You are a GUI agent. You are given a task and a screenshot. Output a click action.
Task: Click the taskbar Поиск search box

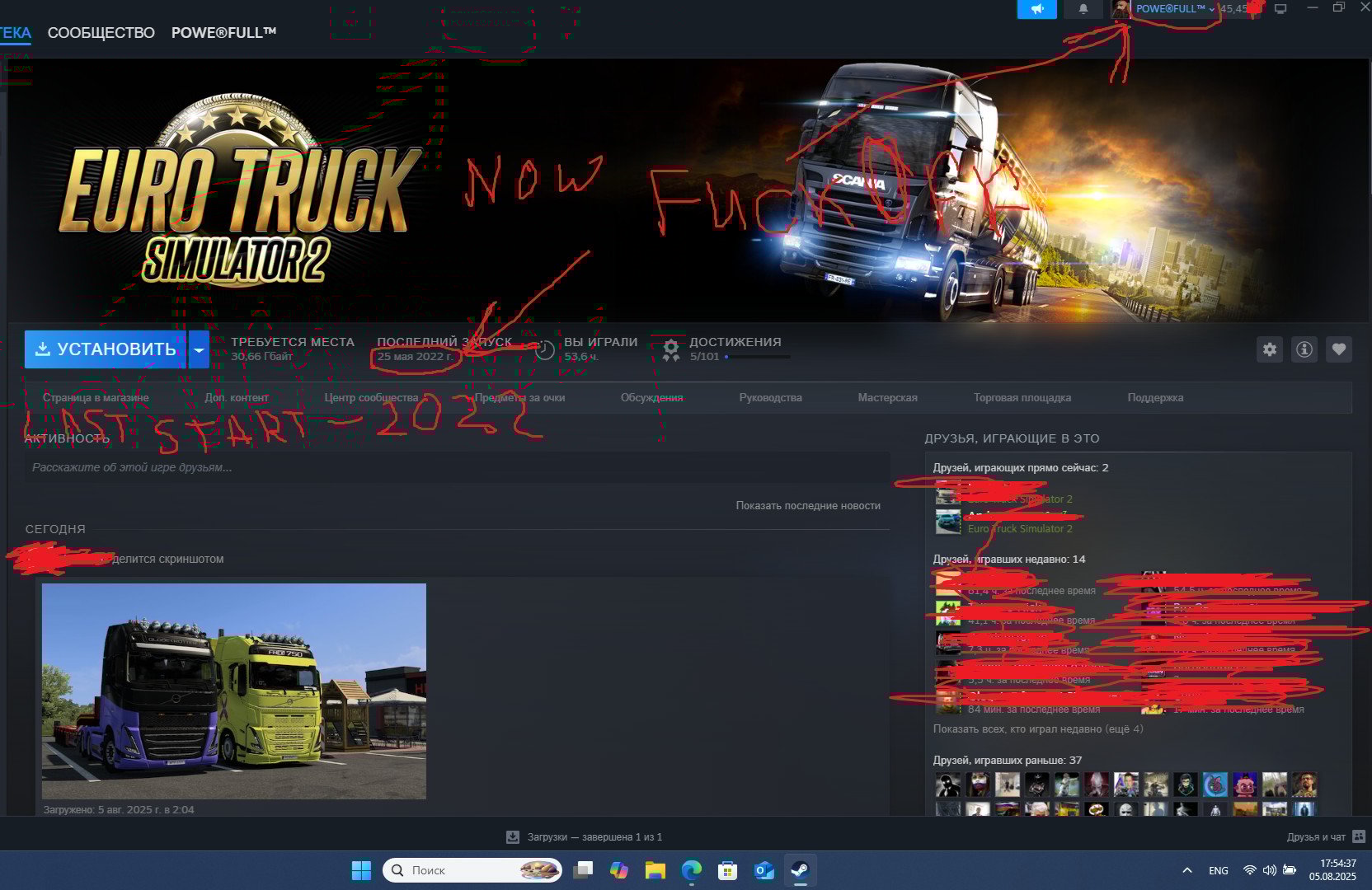pyautogui.click(x=472, y=870)
